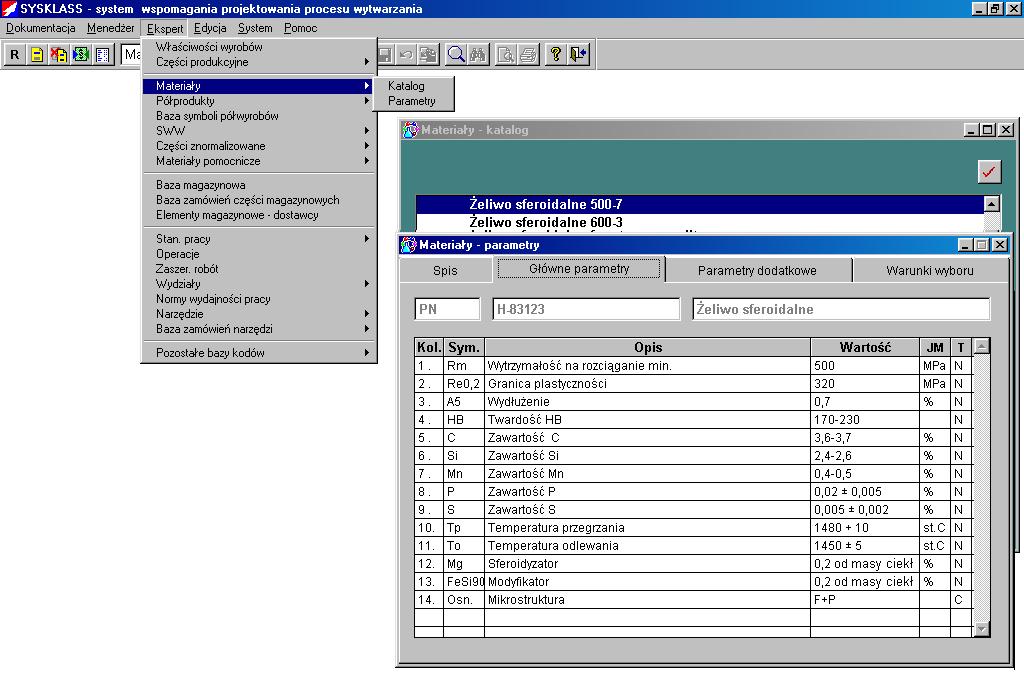The image size is (1024, 678).
Task: Click the SYSKLASS application title bar icon
Action: [9, 8]
